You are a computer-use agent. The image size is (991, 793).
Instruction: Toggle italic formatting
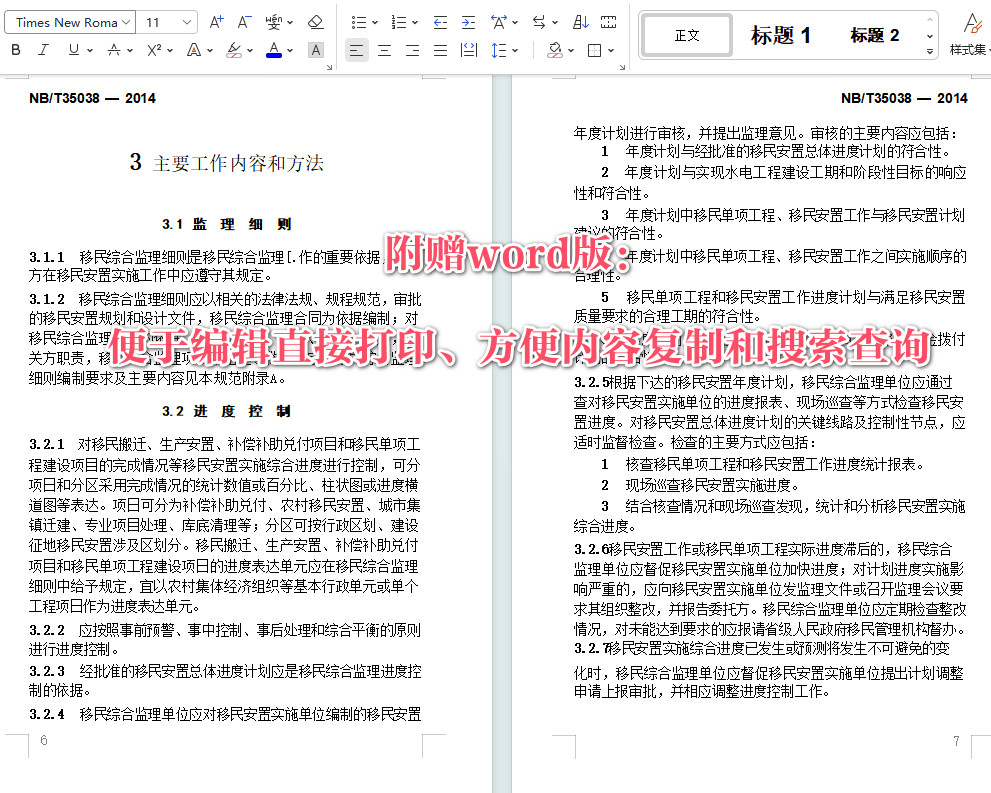coord(43,48)
